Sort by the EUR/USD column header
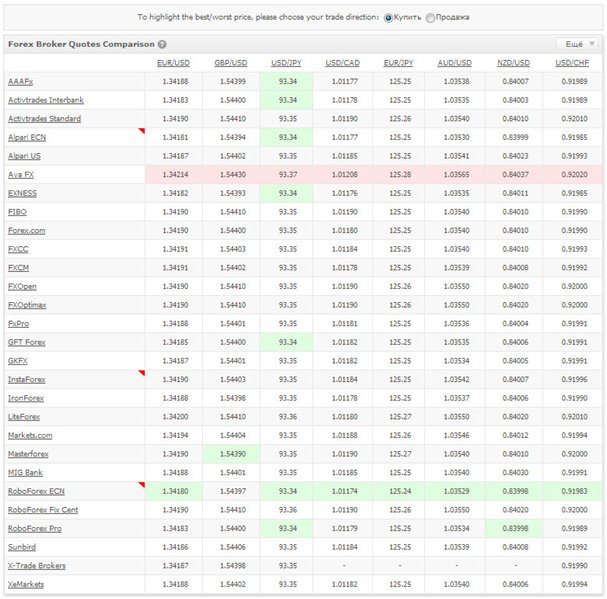Viewport: 607px width, 599px height. pyautogui.click(x=173, y=63)
